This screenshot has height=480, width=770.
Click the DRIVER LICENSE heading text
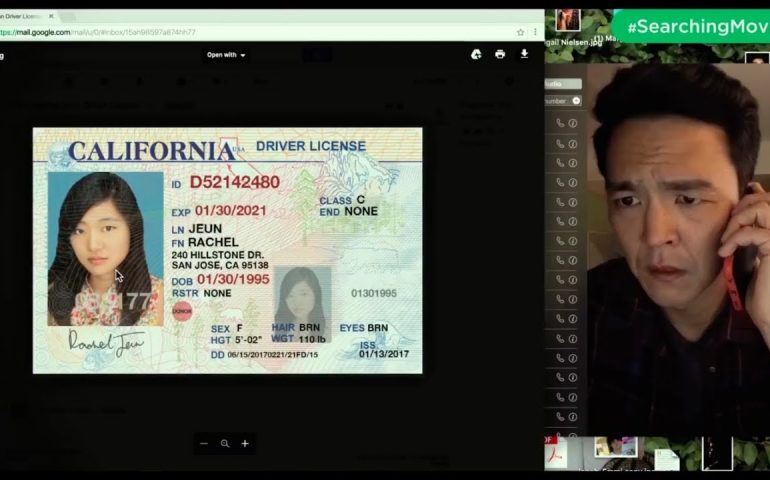point(311,146)
